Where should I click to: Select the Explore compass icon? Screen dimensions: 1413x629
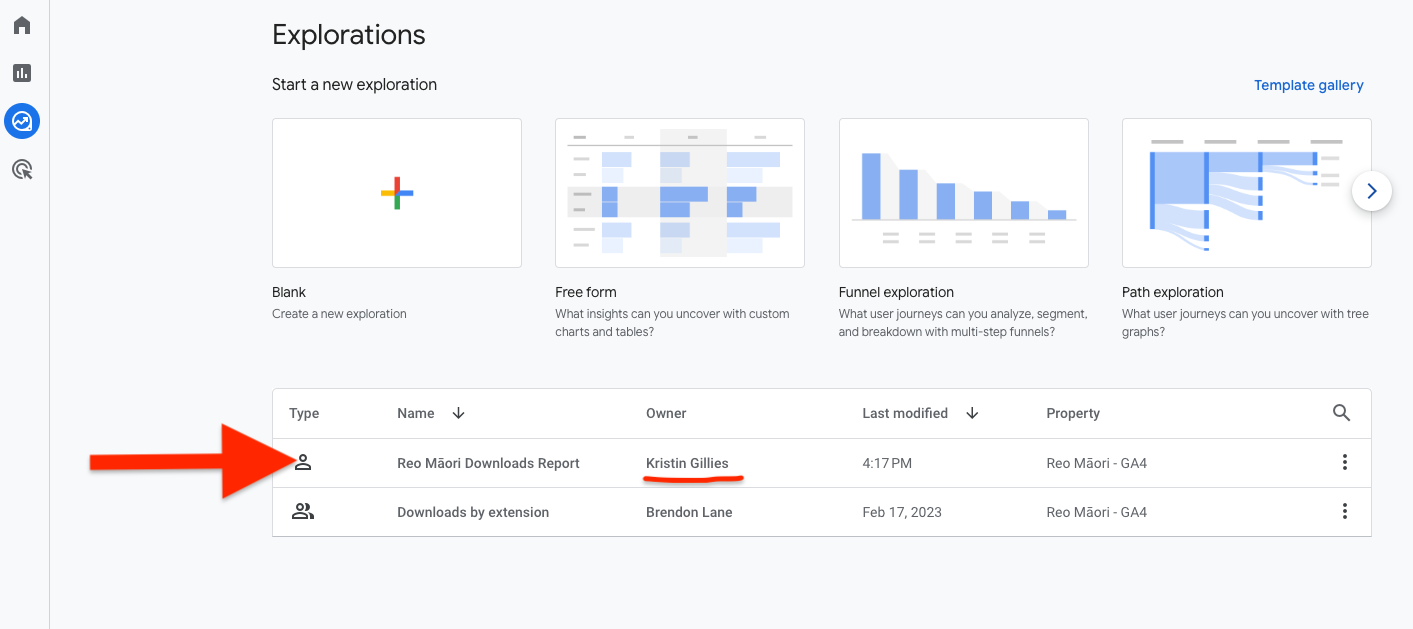click(x=22, y=121)
